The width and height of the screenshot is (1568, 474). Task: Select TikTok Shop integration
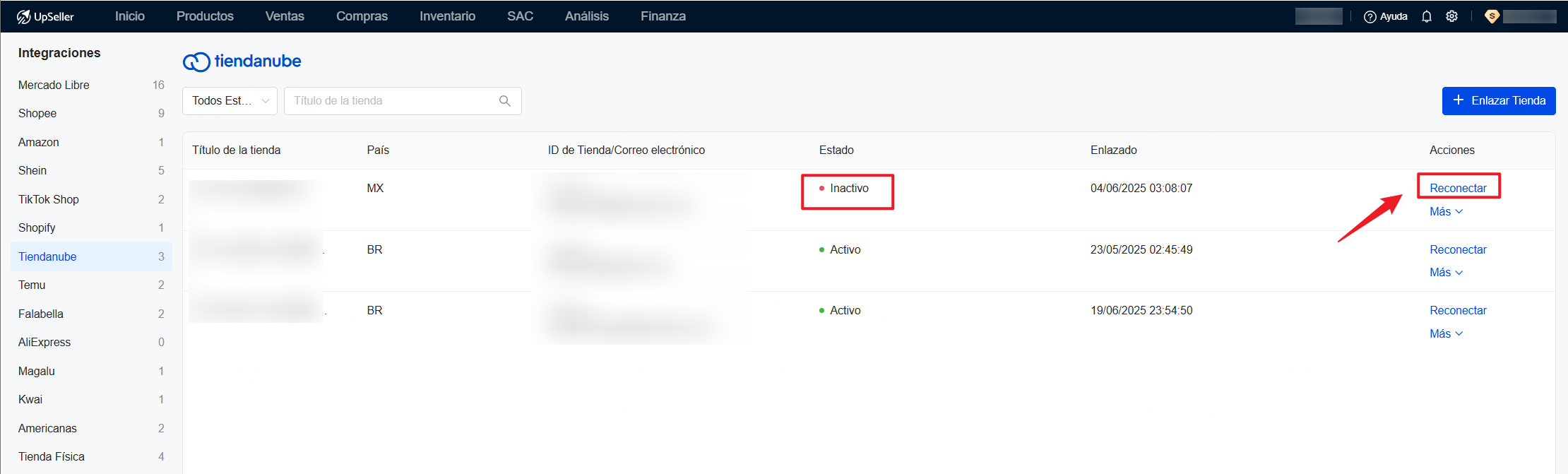click(49, 199)
